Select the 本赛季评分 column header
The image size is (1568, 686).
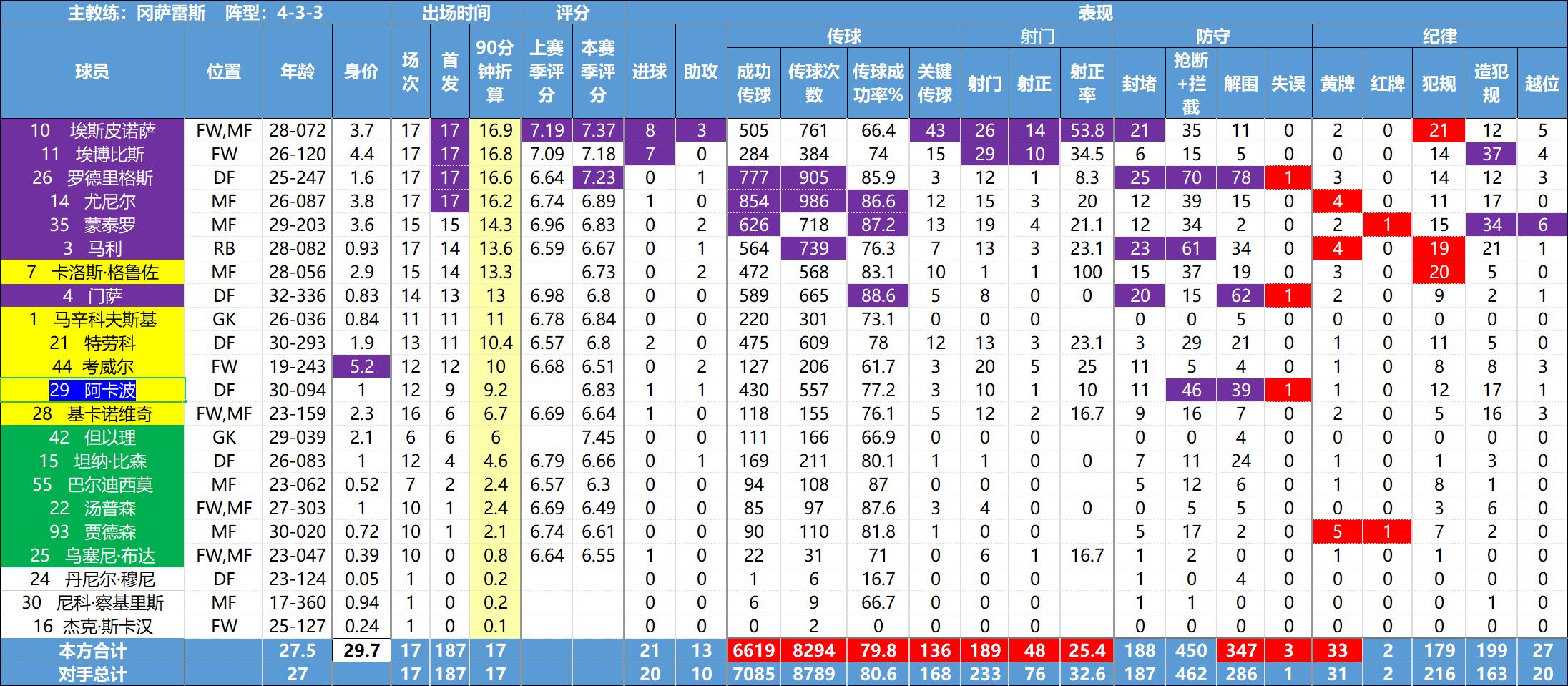pos(598,72)
